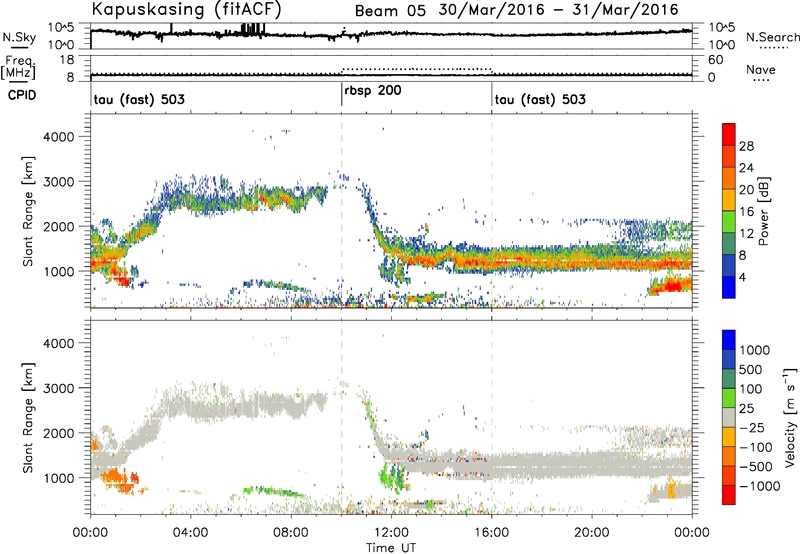
Task: Click the "3000" tick of the power panel
Action: [59, 182]
